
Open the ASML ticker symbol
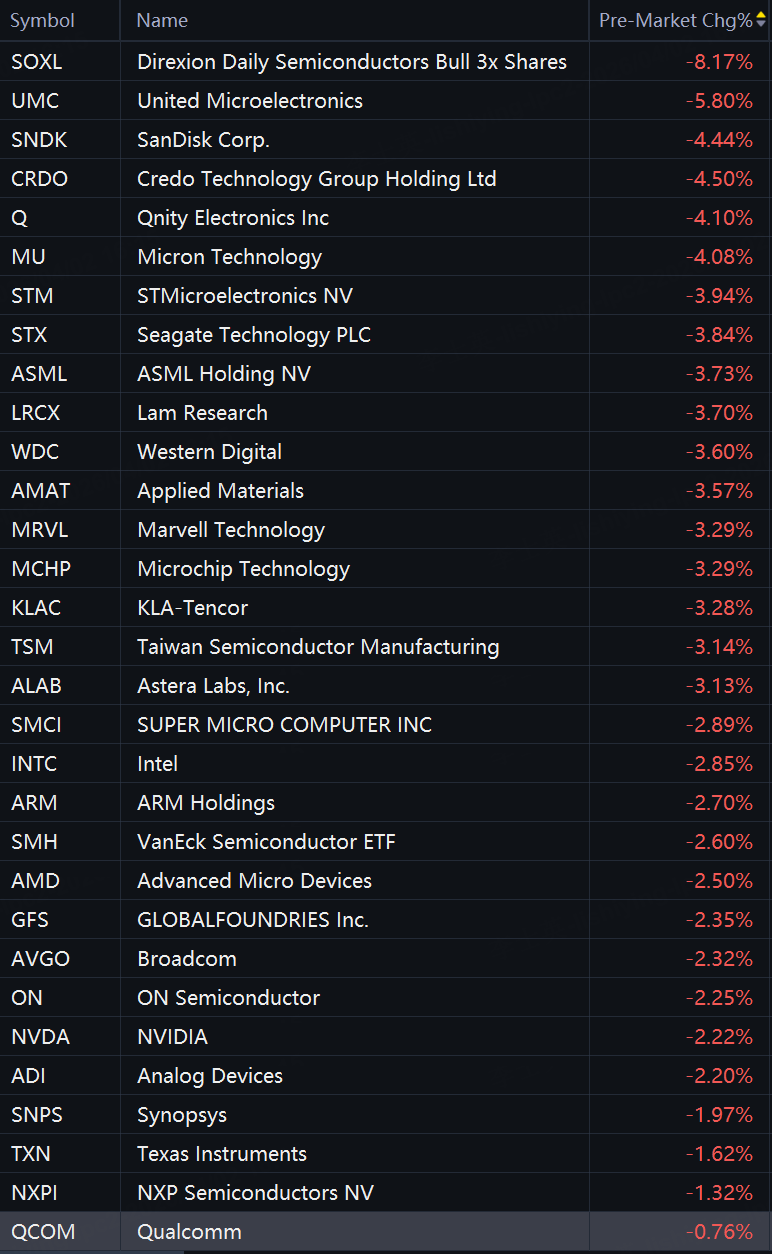(x=39, y=374)
